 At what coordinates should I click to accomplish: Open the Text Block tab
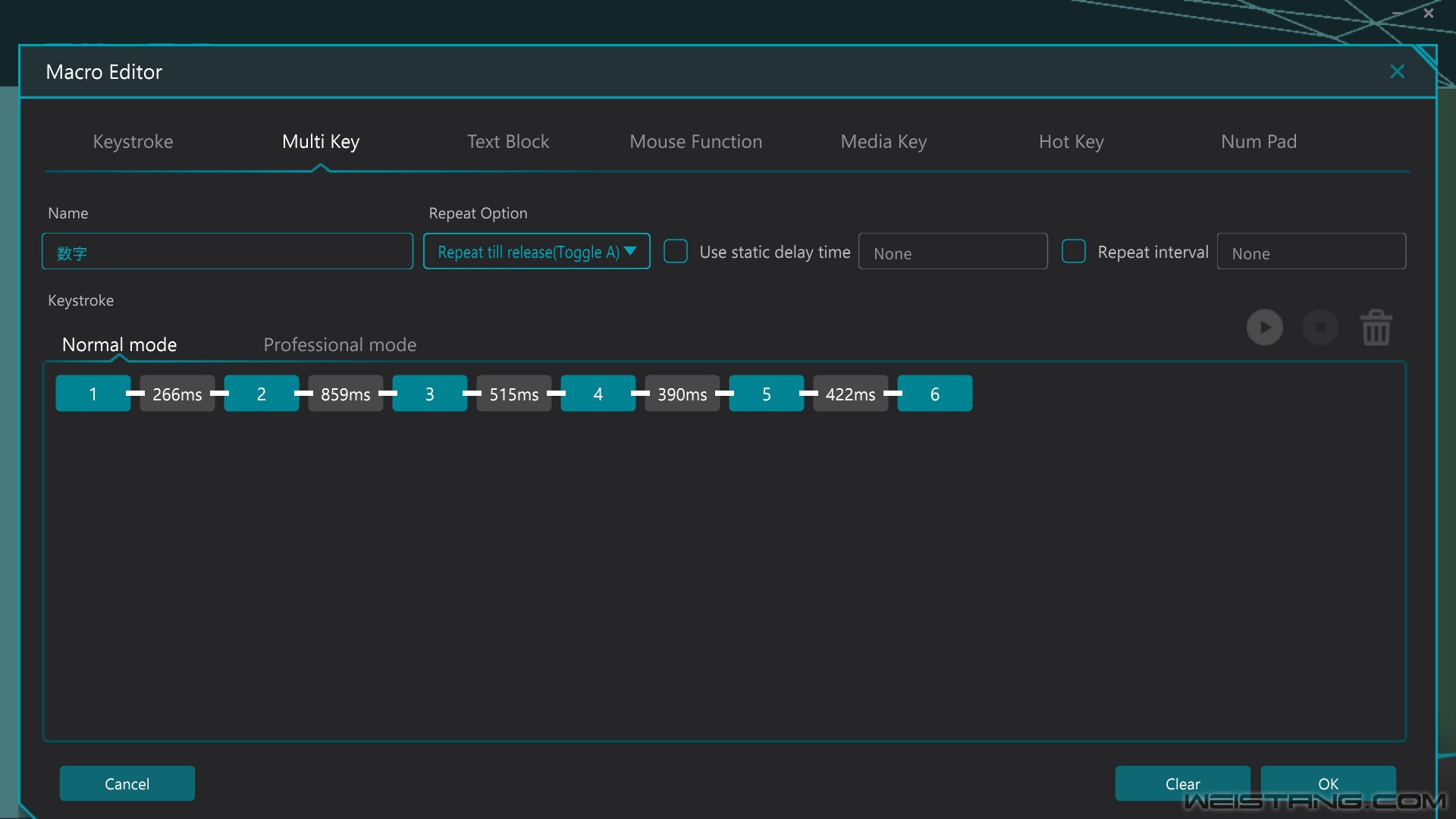pos(508,142)
